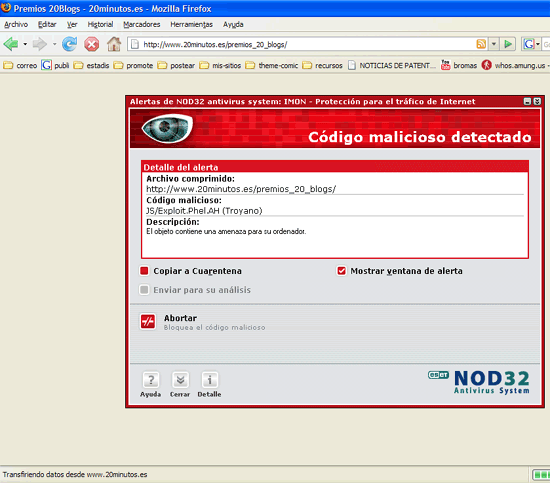Image resolution: width=550 pixels, height=483 pixels.
Task: Open the Detalle info icon
Action: 209,380
